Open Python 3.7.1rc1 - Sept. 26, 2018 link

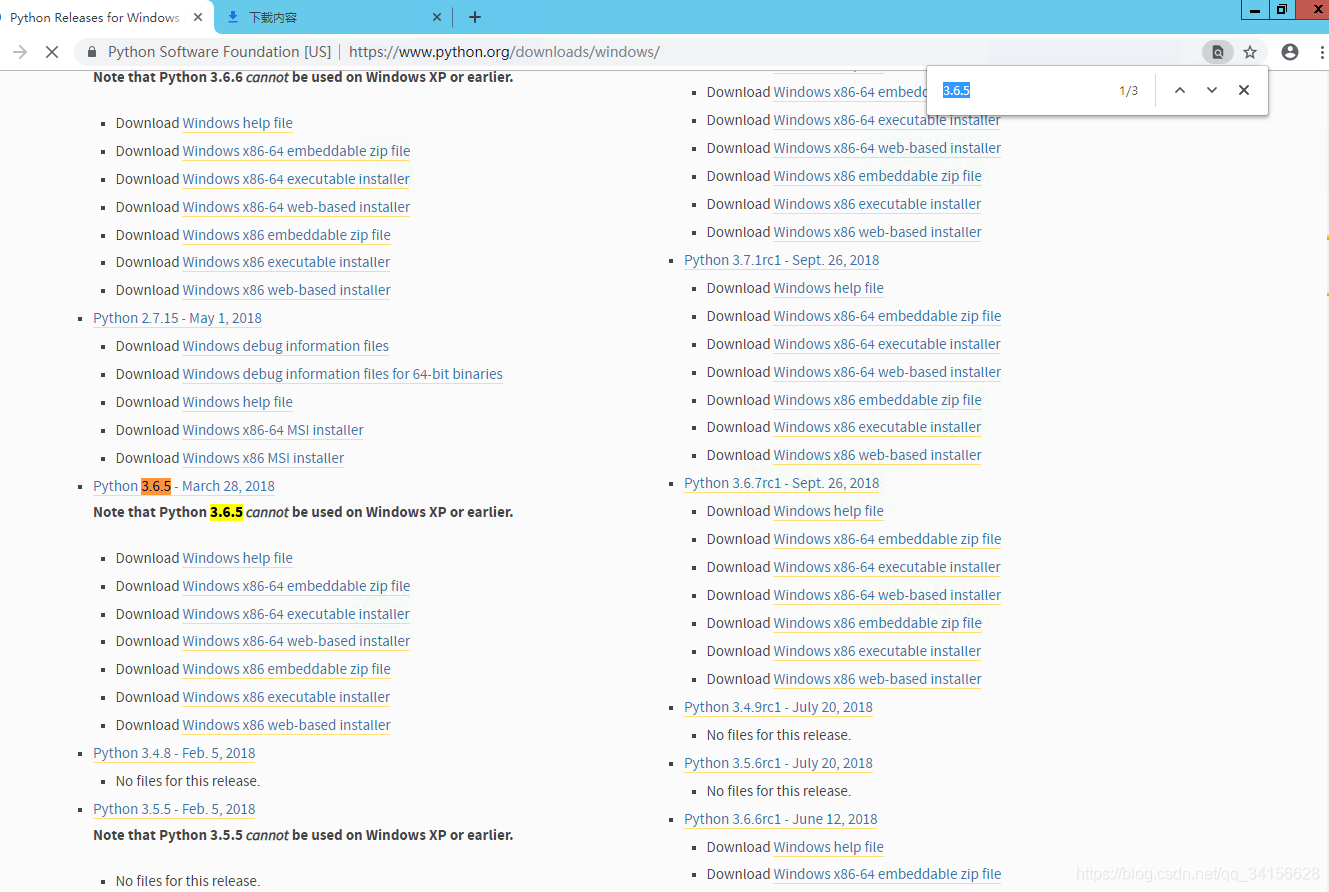(x=782, y=260)
